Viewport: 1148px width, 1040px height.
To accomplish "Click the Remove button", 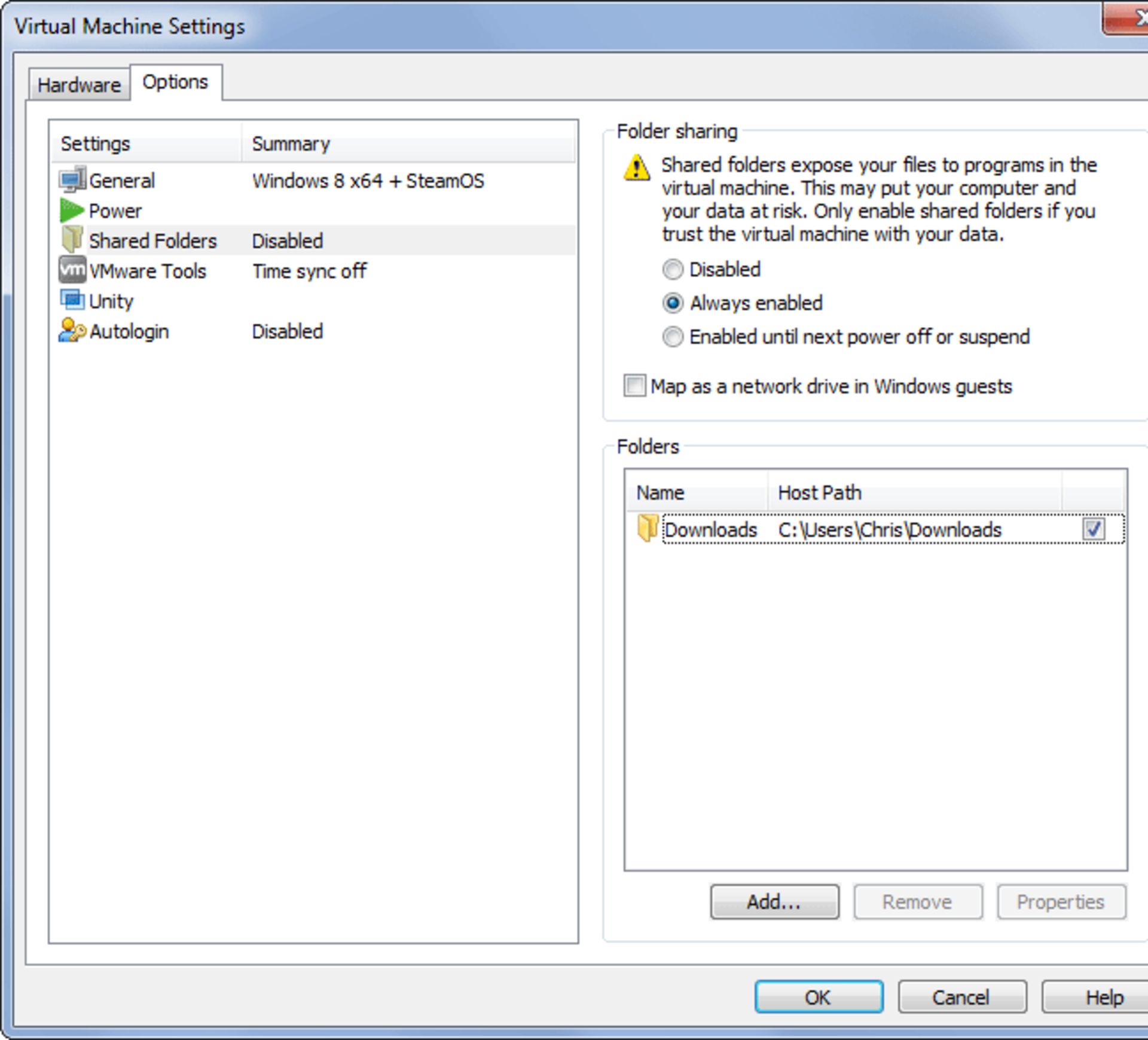I will 917,902.
